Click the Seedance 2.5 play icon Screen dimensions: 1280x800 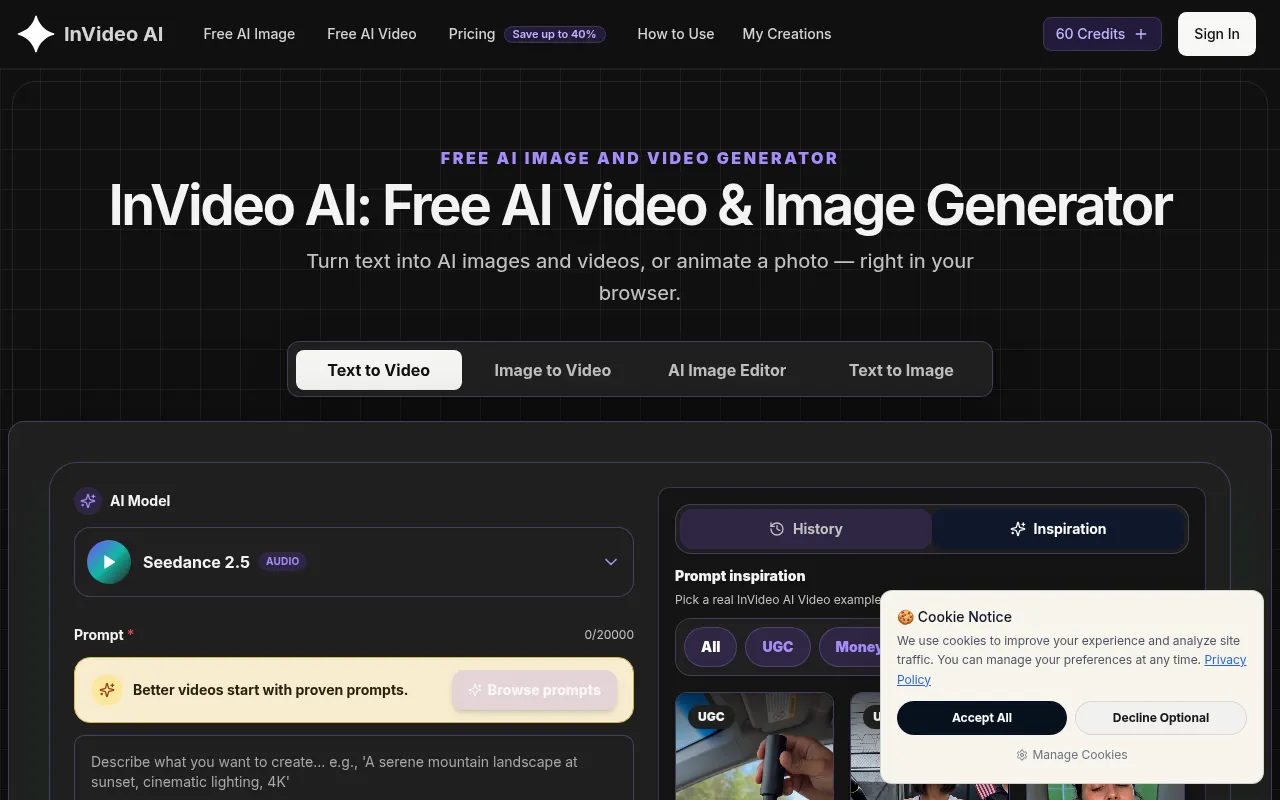point(109,562)
